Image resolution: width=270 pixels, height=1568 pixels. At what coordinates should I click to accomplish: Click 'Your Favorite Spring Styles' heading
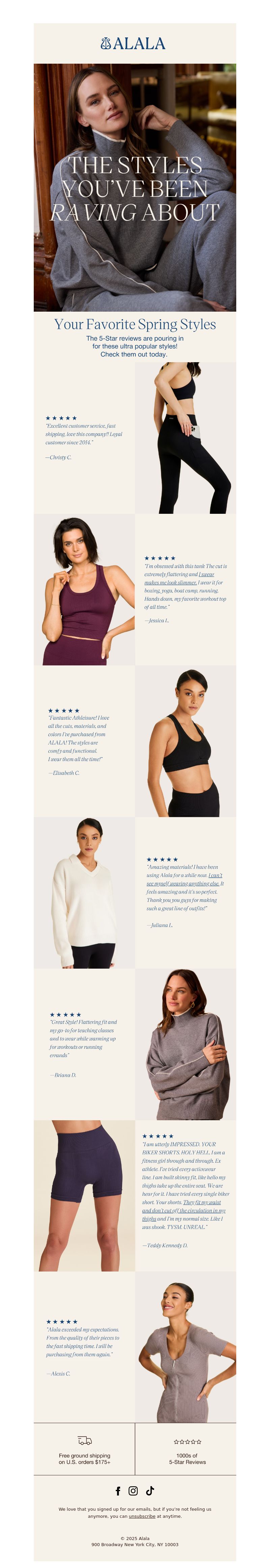pyautogui.click(x=135, y=324)
